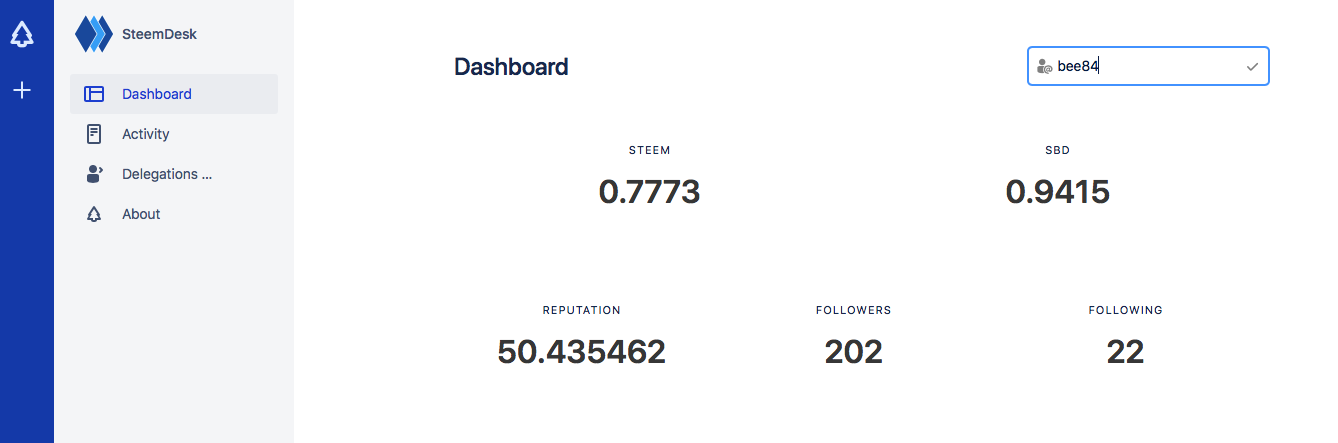Click the checkmark in the username field
The width and height of the screenshot is (1338, 443).
[1252, 66]
